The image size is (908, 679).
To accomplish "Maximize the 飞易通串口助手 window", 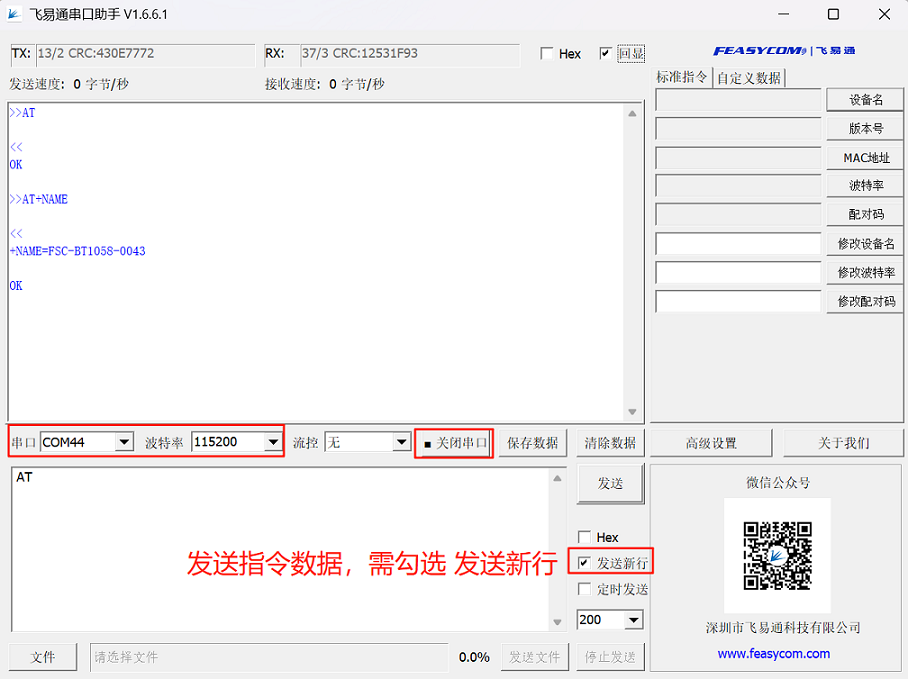I will tap(833, 14).
